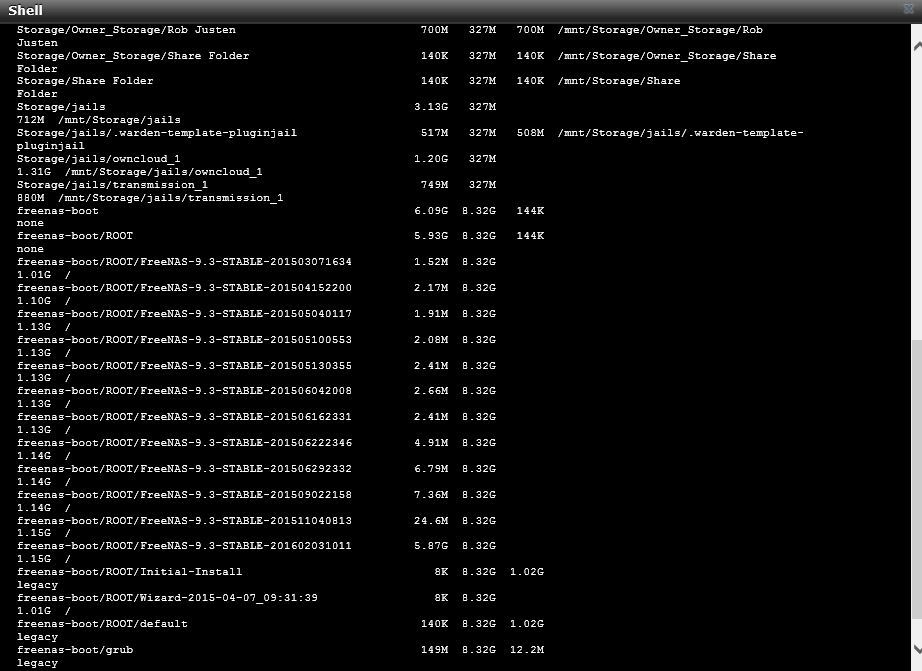
Task: Click 'Storage/Owner_Storage/Rob Justen' dataset name
Action: (x=126, y=30)
